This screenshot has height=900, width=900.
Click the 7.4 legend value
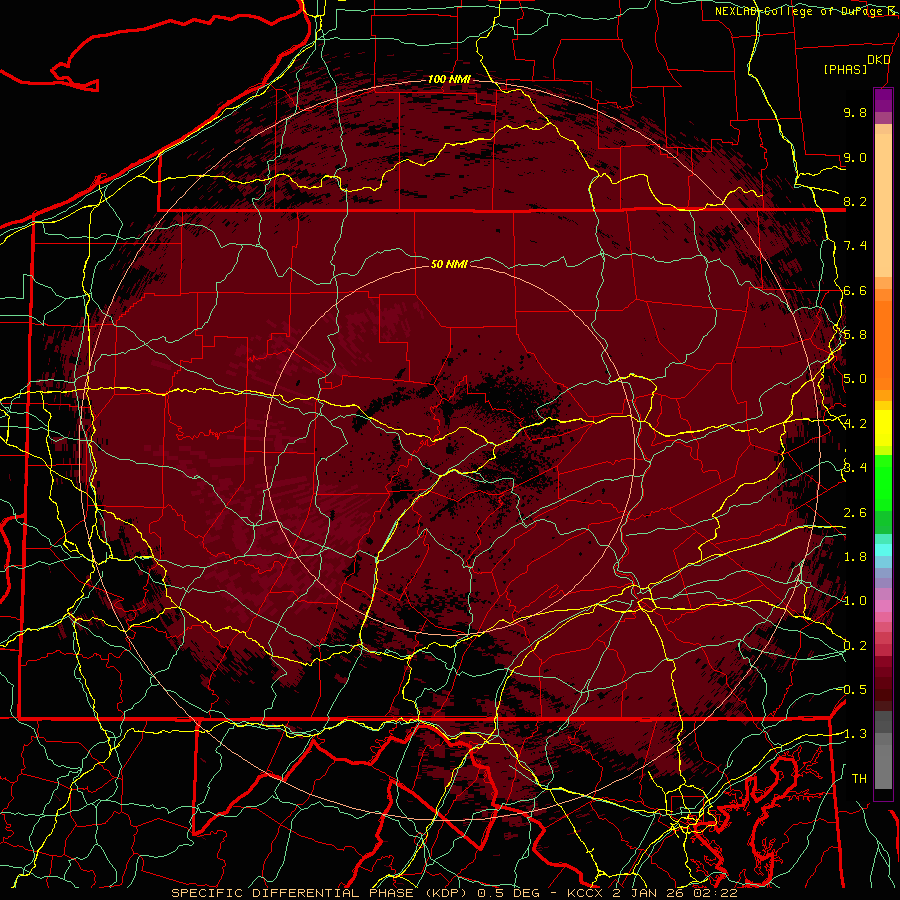point(855,246)
